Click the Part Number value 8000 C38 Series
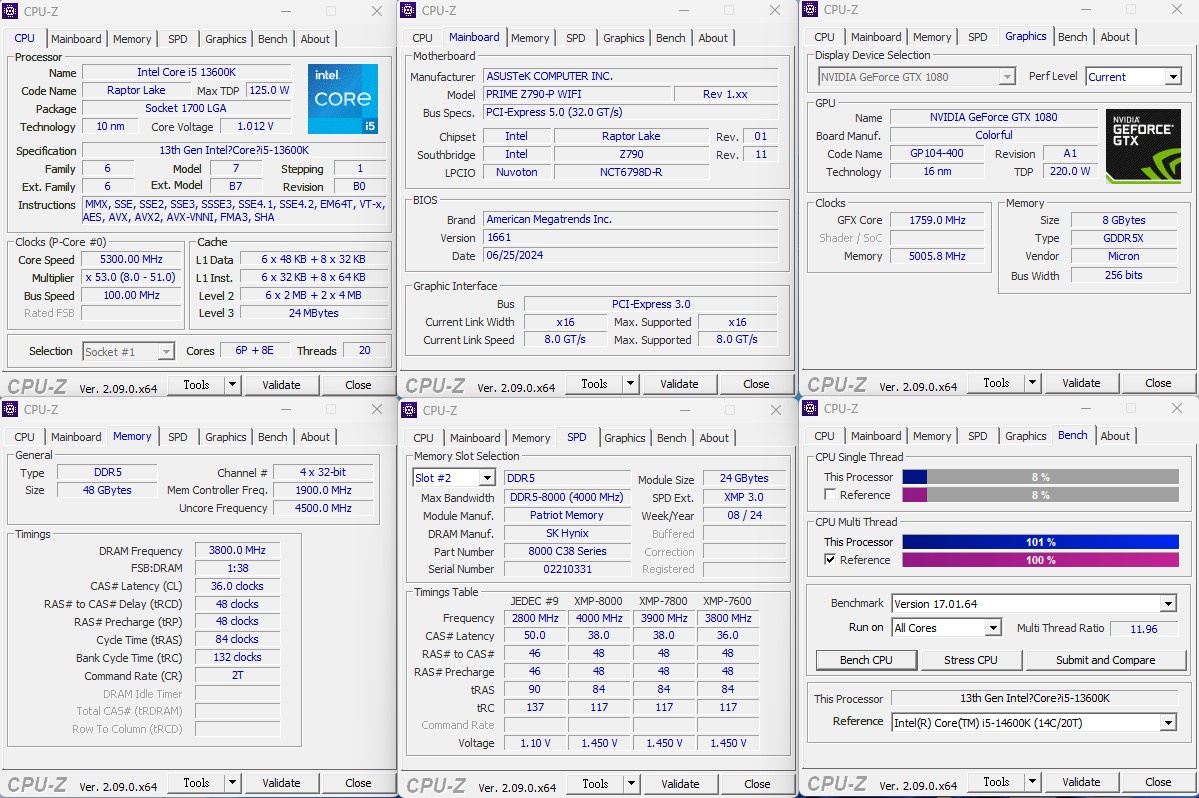The image size is (1199, 798). pos(567,551)
